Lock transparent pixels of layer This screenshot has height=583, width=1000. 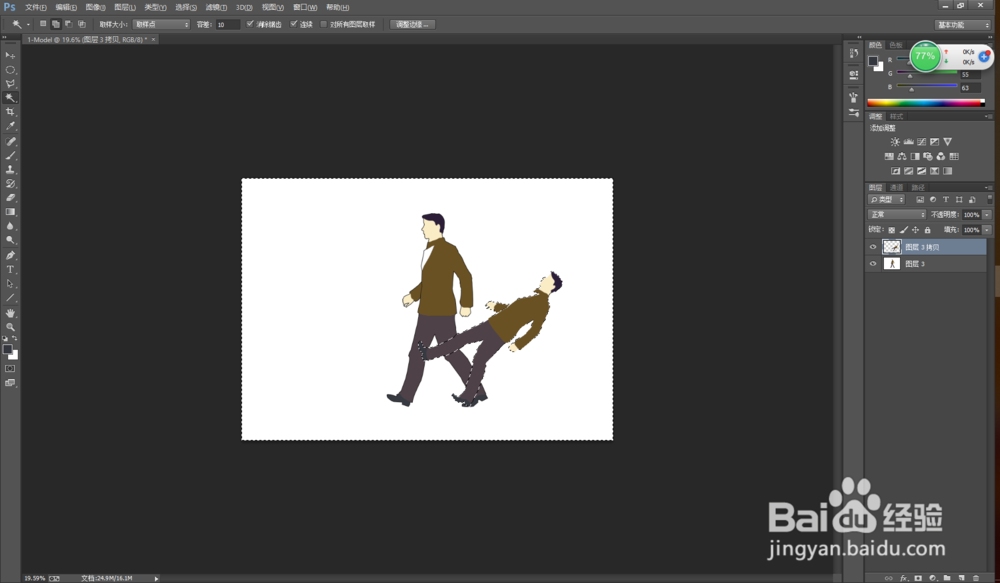coord(892,230)
